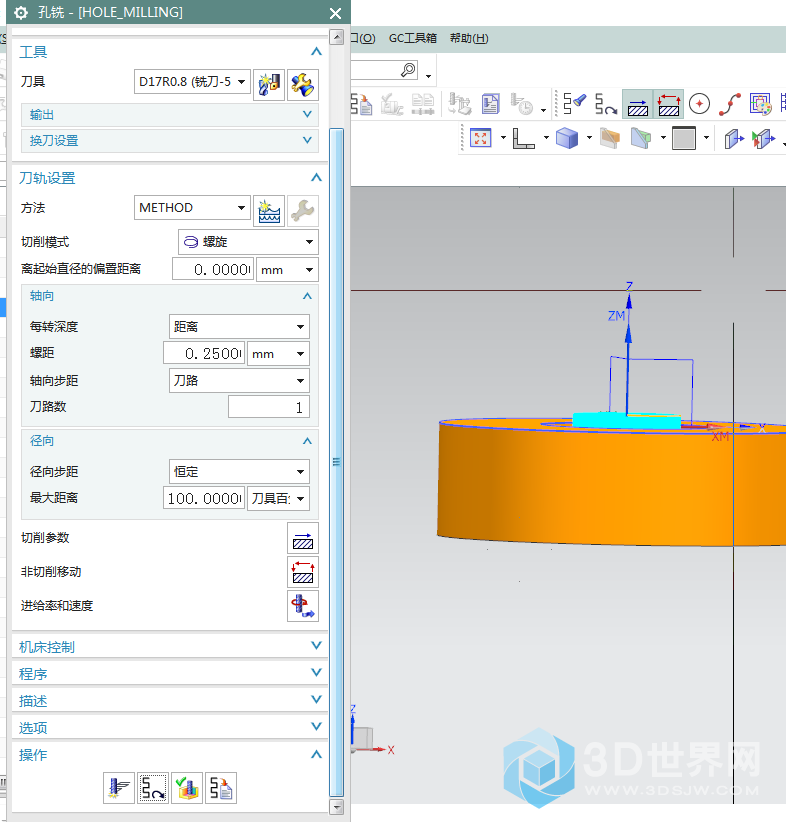Click the create new tool icon

(x=269, y=84)
